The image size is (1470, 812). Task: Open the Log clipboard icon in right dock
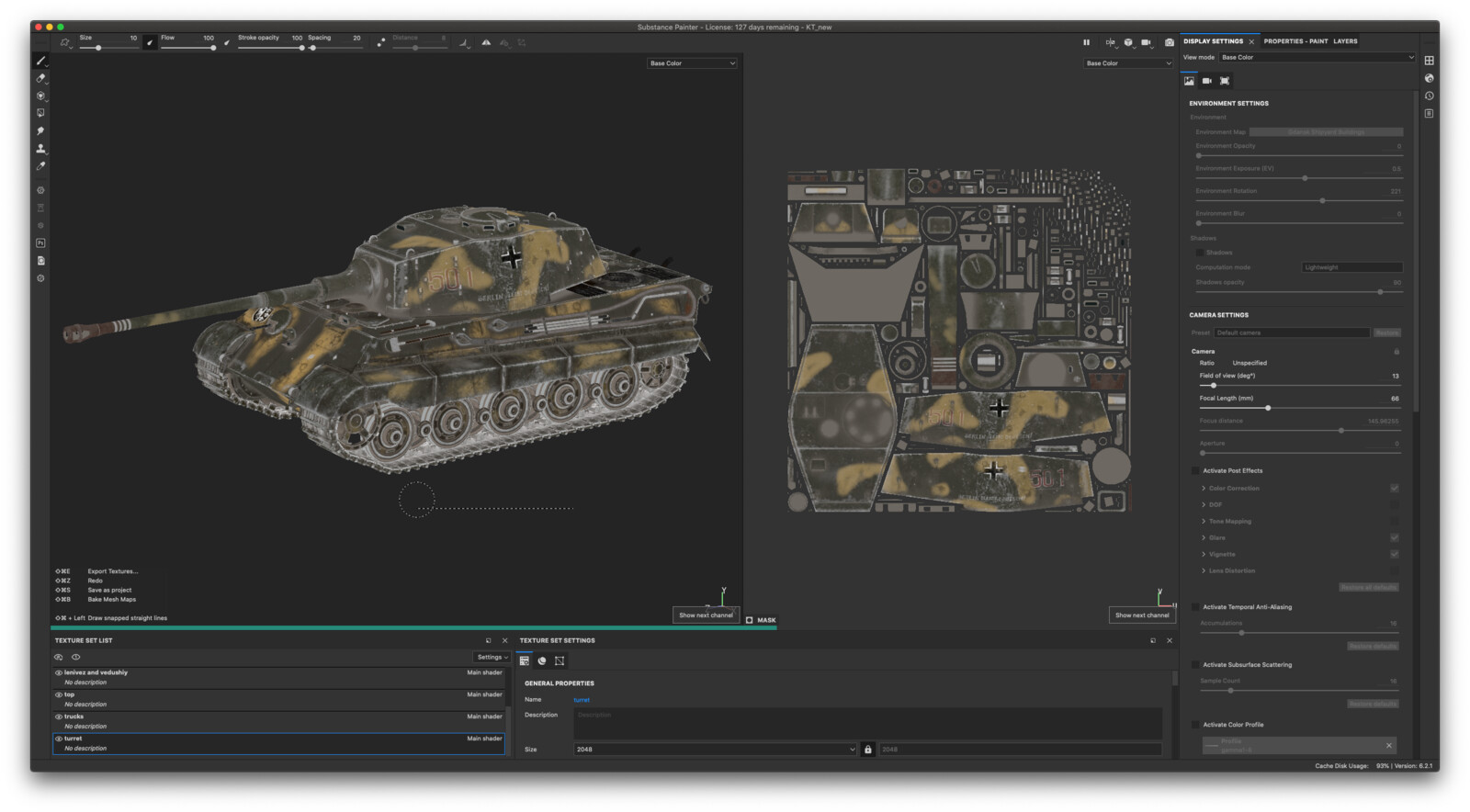1429,114
